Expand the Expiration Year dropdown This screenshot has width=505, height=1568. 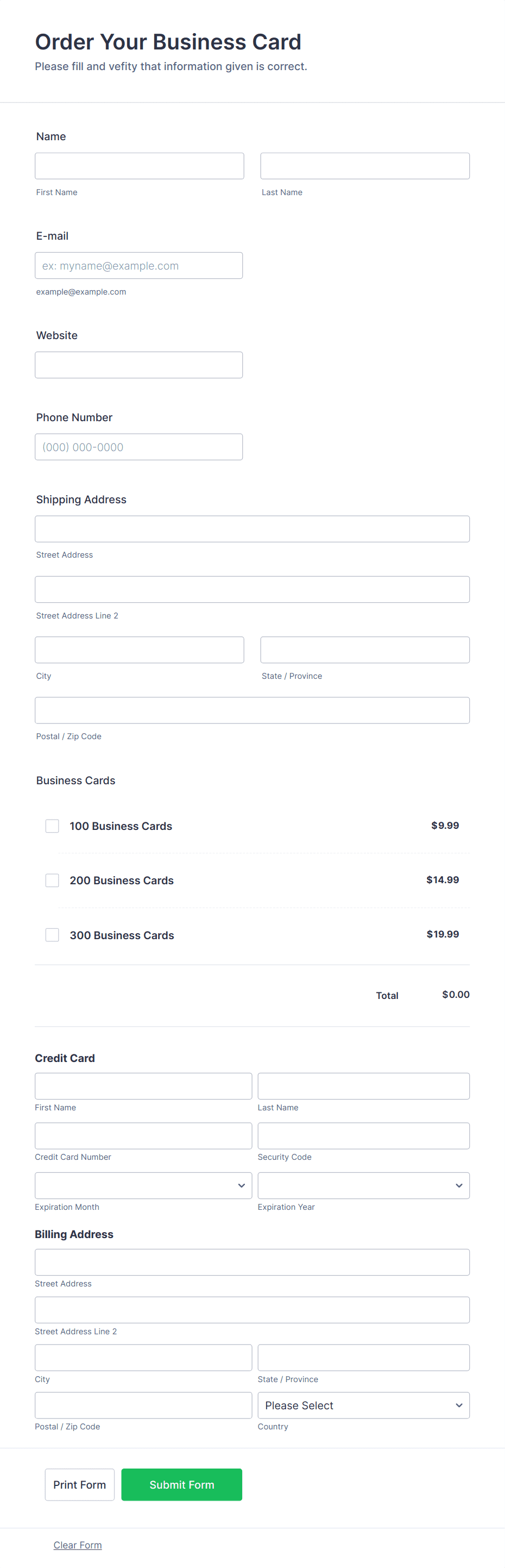(x=363, y=1186)
